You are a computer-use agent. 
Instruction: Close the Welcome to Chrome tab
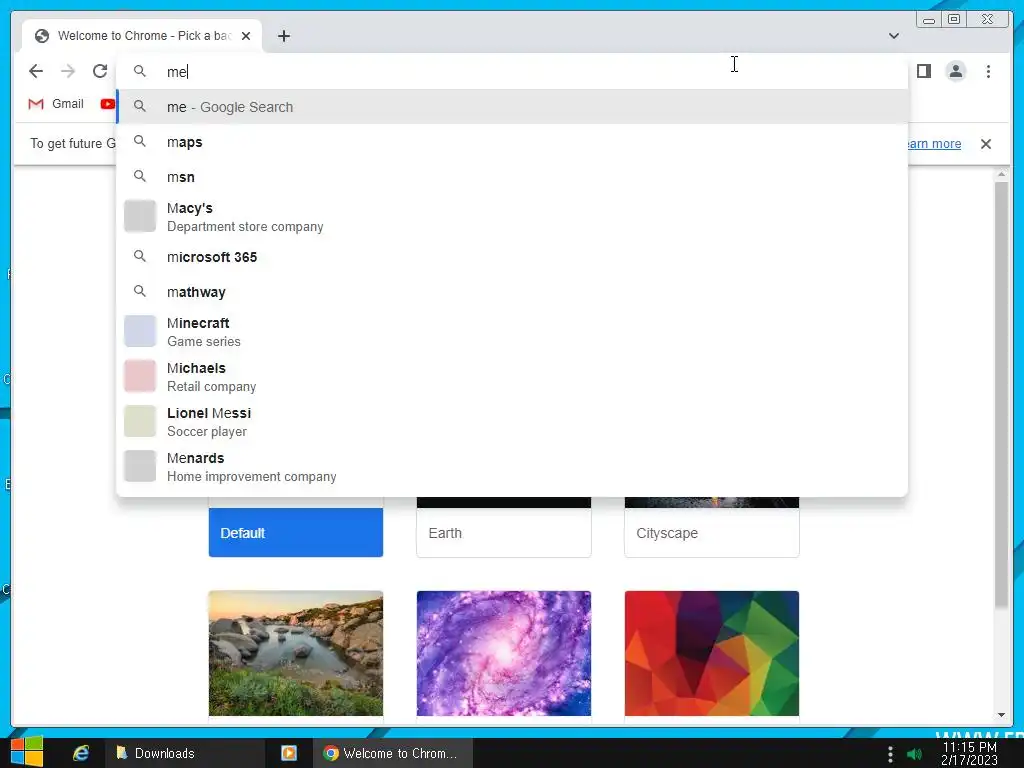click(x=246, y=36)
